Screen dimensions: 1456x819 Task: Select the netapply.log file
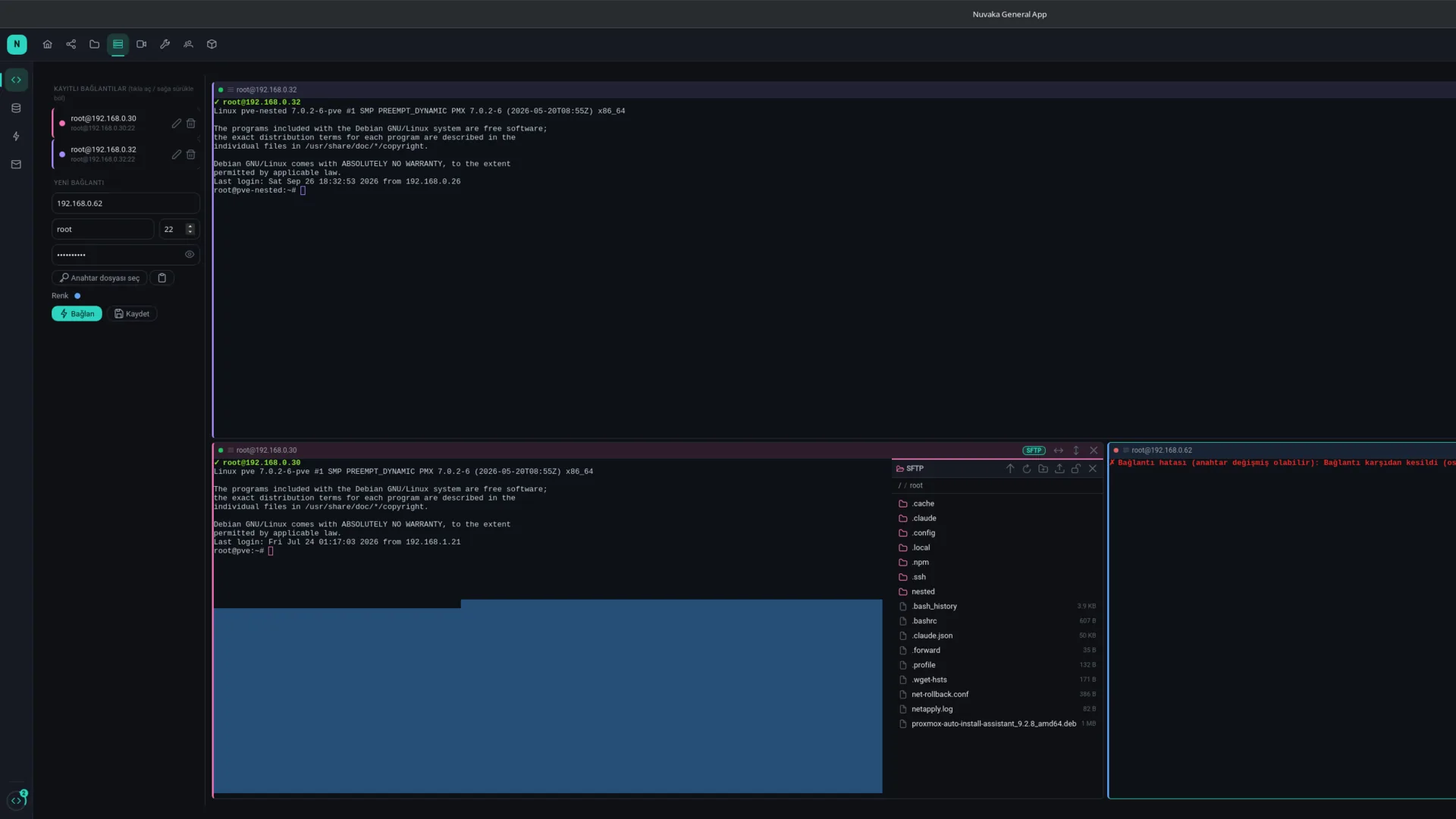pos(997,709)
